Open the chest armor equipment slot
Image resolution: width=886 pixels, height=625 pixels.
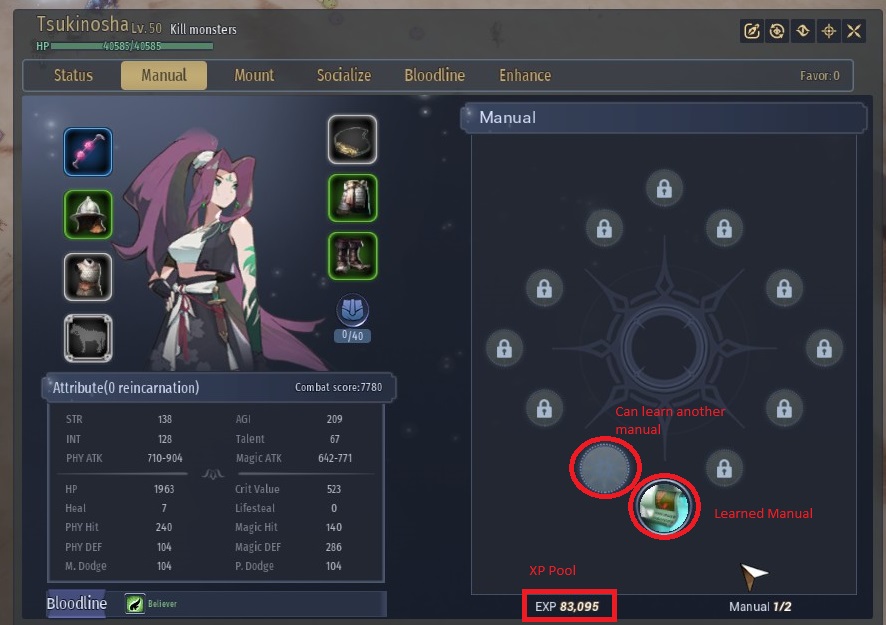(x=88, y=276)
